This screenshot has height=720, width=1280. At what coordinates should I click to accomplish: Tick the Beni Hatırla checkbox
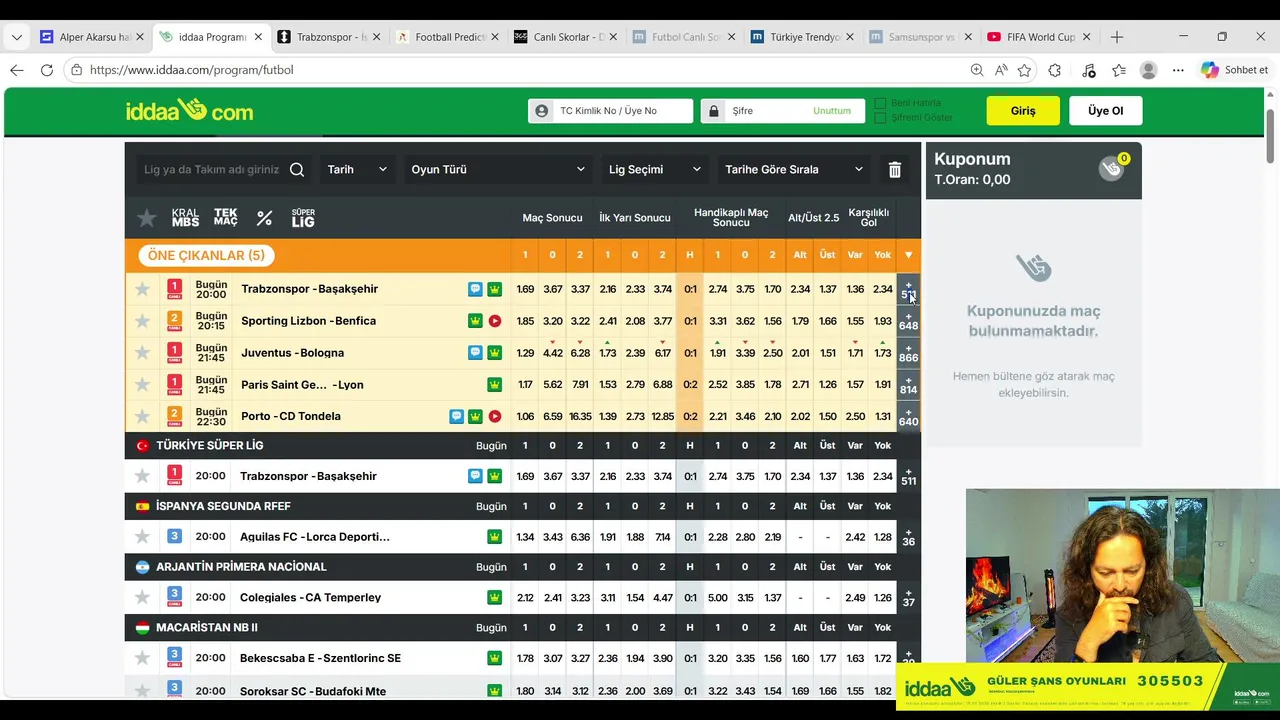881,103
